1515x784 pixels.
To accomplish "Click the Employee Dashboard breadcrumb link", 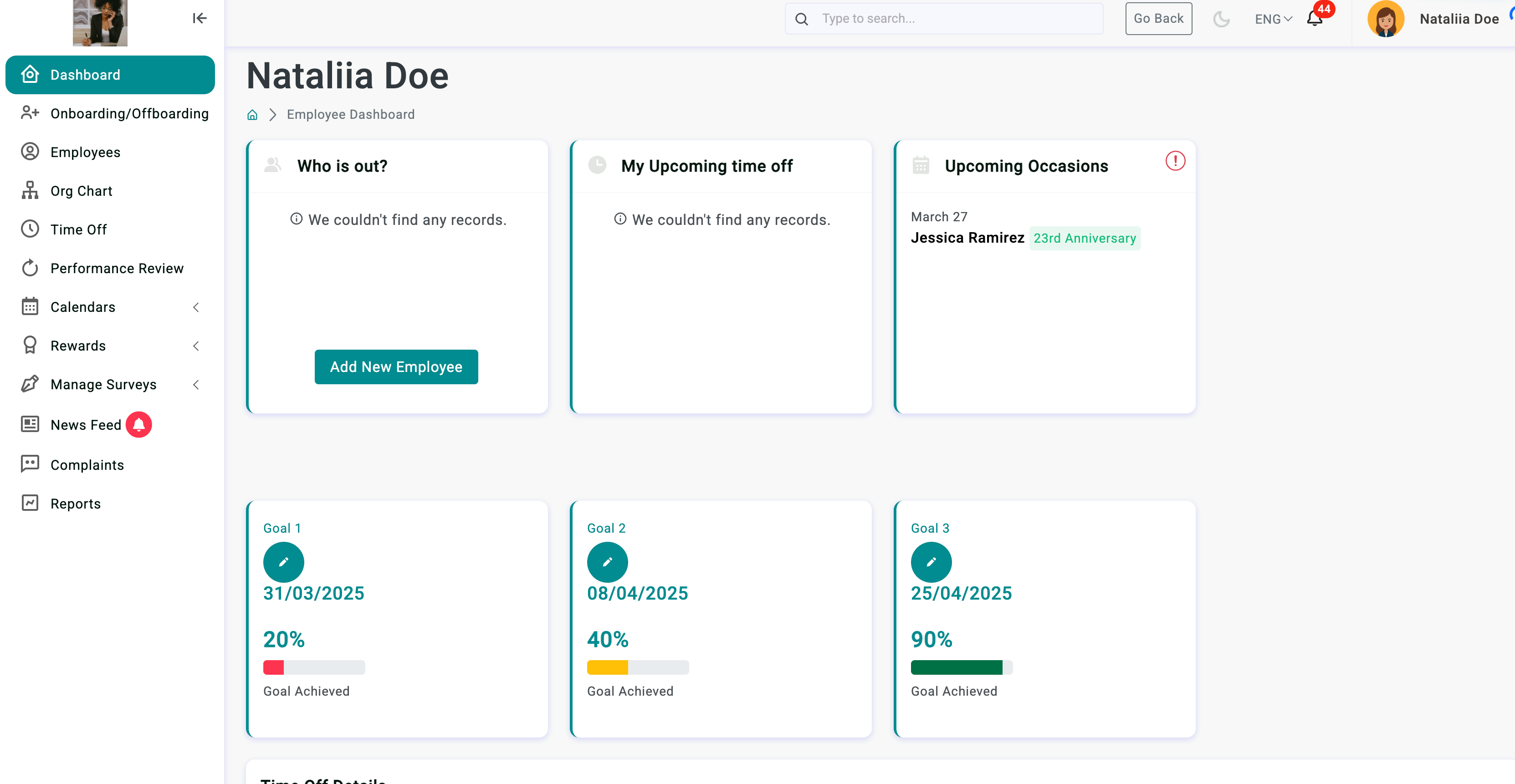I will tap(351, 115).
